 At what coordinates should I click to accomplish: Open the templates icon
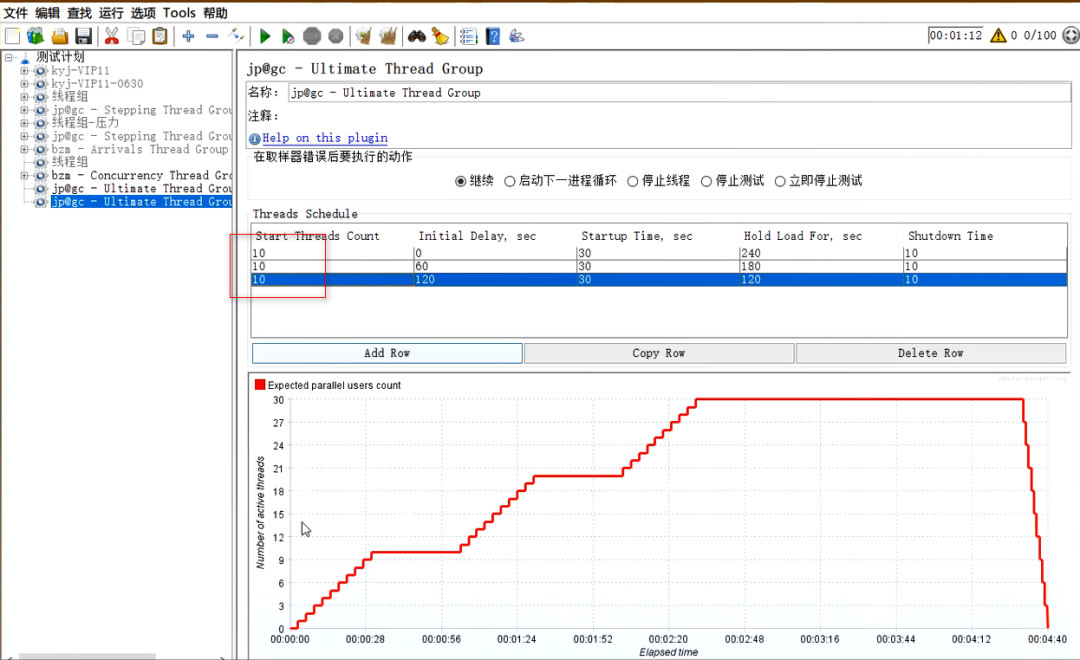(x=35, y=36)
